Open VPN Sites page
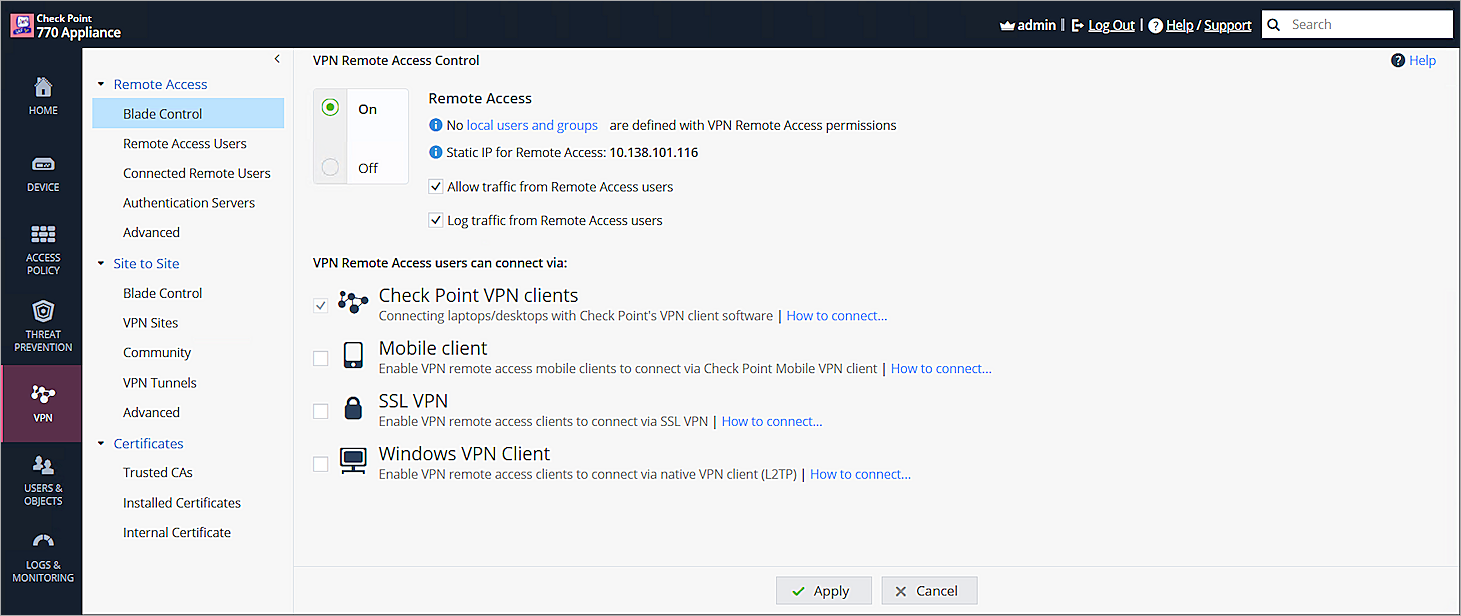Viewport: 1461px width, 616px height. point(151,322)
